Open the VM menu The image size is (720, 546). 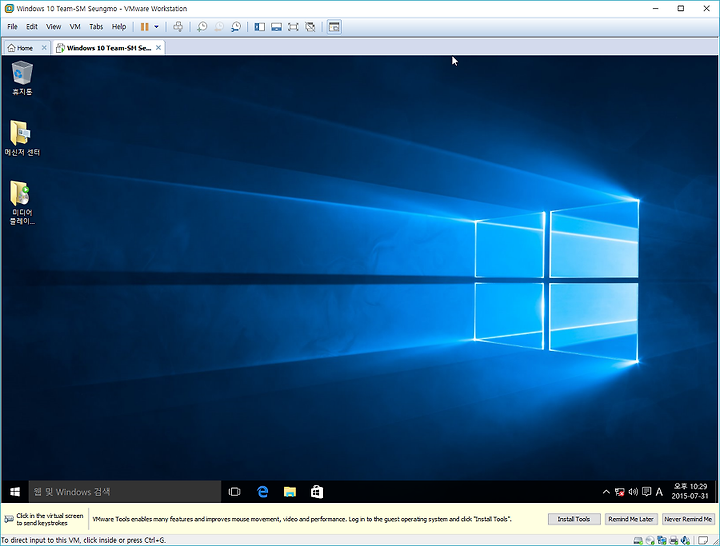(x=75, y=27)
